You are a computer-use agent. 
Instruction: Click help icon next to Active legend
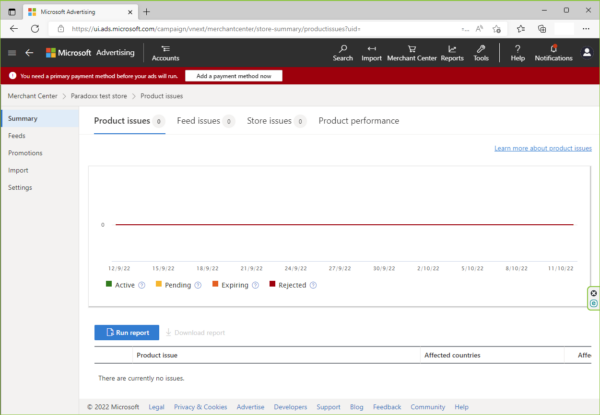tap(142, 285)
